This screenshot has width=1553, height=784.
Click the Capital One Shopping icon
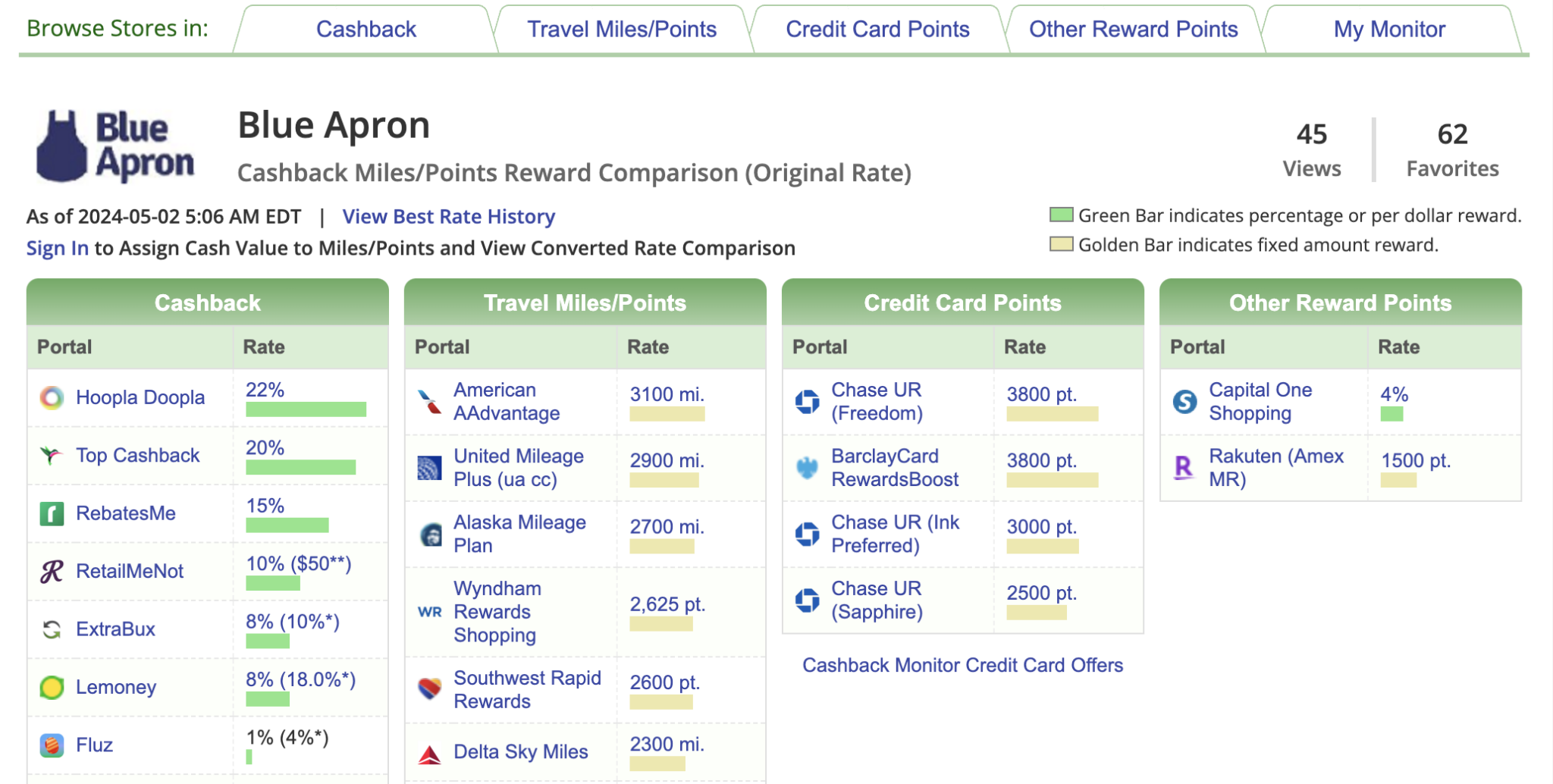pos(1184,401)
